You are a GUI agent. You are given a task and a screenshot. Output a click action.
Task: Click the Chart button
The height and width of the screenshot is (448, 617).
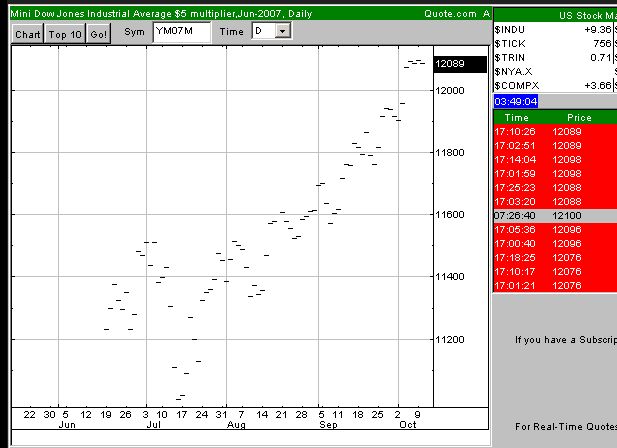28,34
